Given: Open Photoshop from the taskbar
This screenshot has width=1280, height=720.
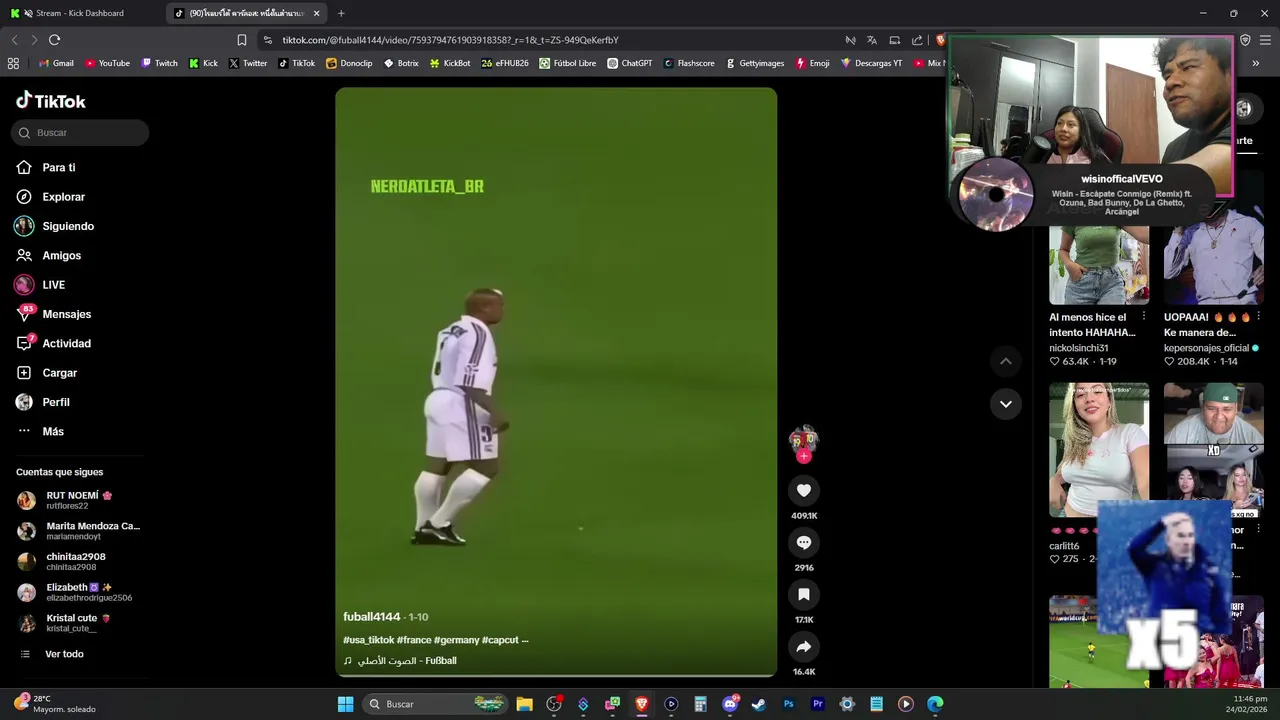Looking at the screenshot, I should click(x=788, y=704).
